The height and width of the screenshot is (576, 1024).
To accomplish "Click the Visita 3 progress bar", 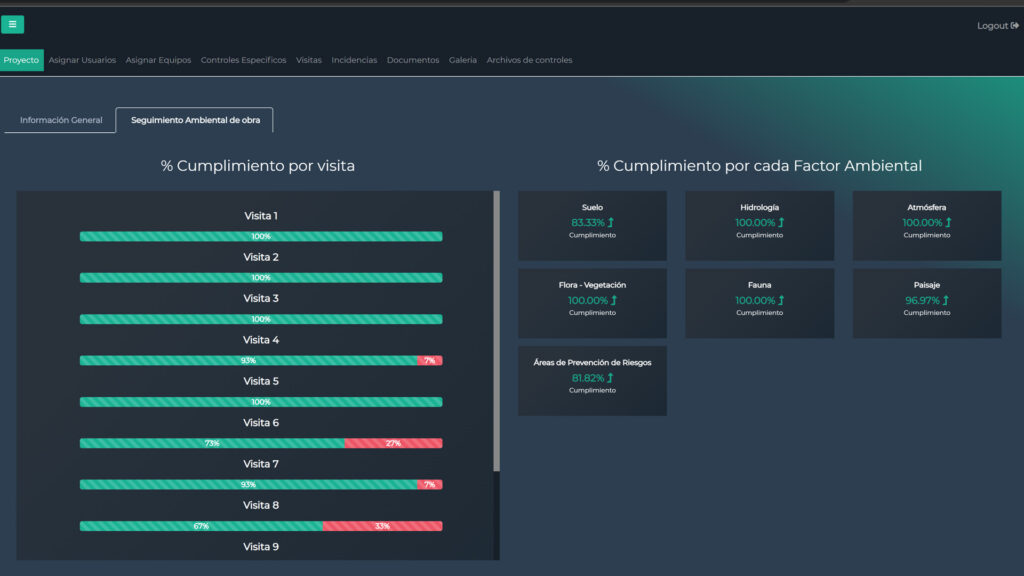I will tap(261, 319).
